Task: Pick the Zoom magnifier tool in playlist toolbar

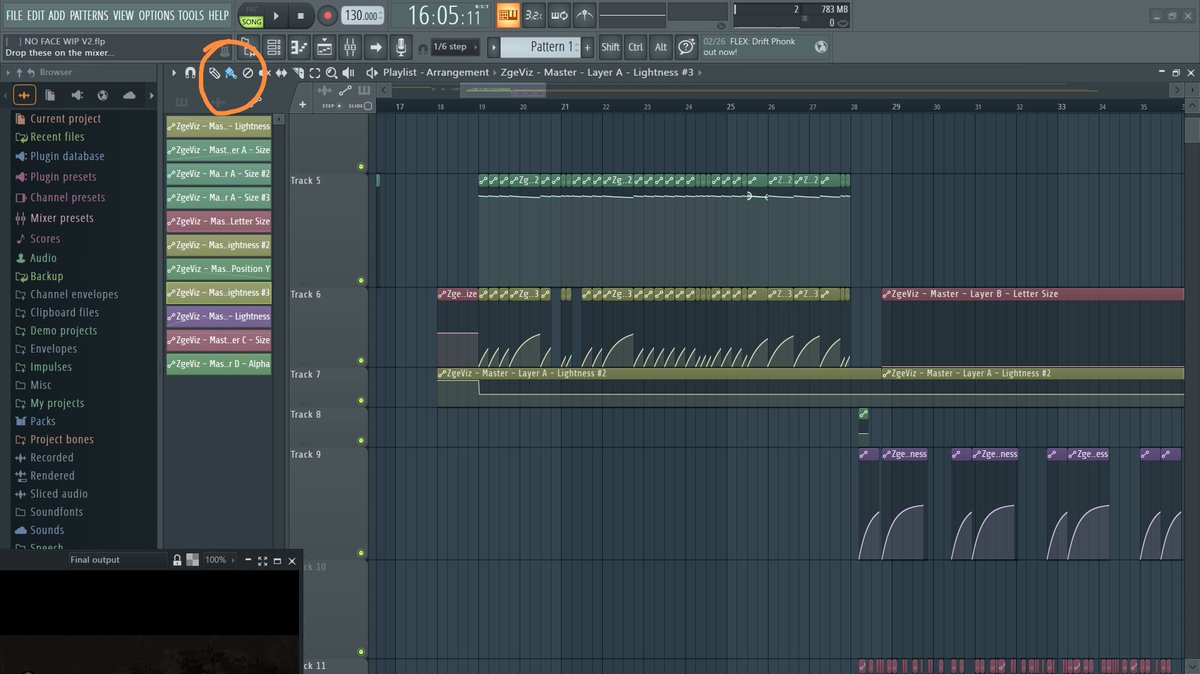Action: [x=332, y=73]
